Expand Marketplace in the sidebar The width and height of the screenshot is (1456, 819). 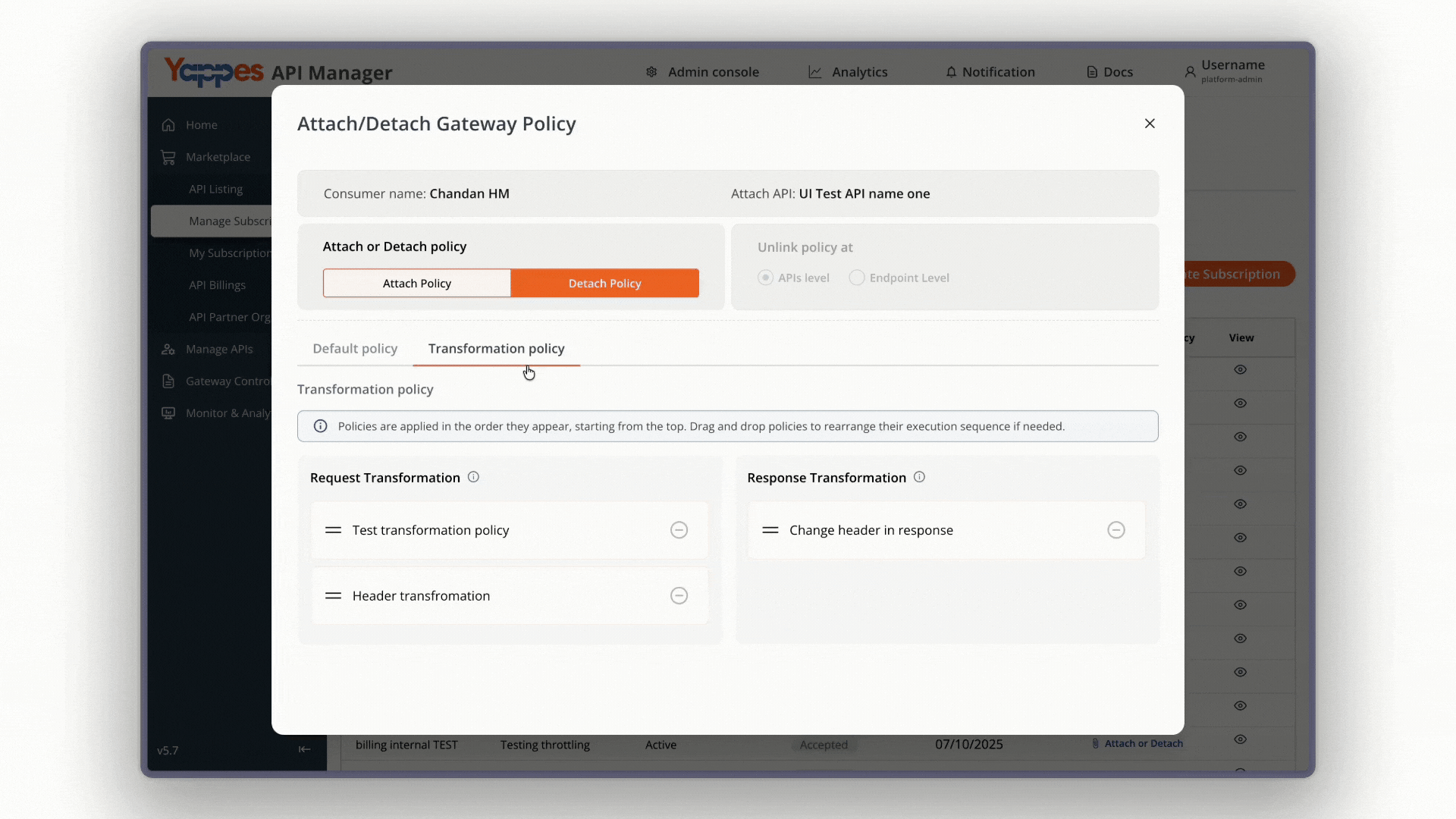(218, 157)
